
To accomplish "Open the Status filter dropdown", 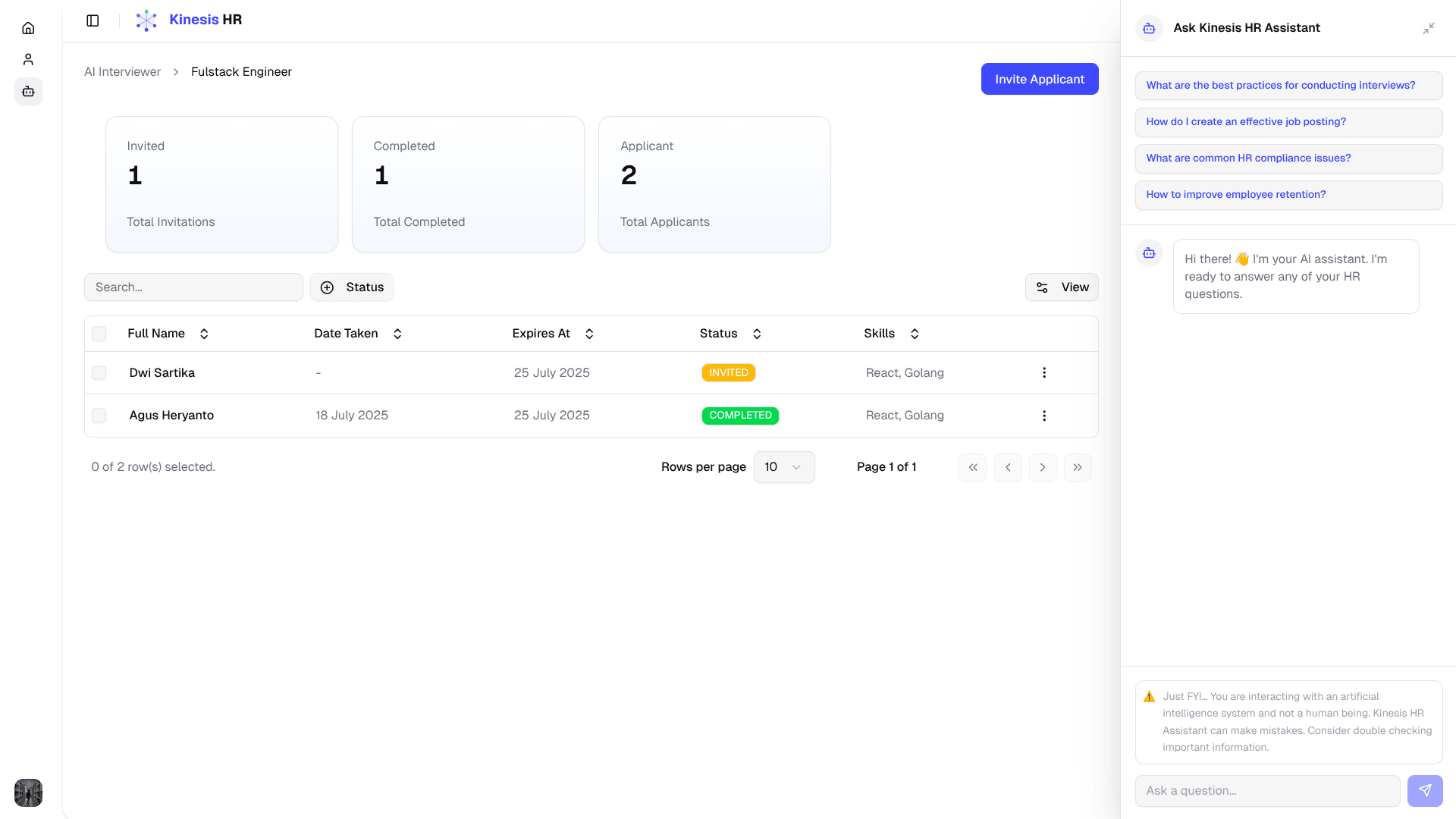I will [352, 287].
